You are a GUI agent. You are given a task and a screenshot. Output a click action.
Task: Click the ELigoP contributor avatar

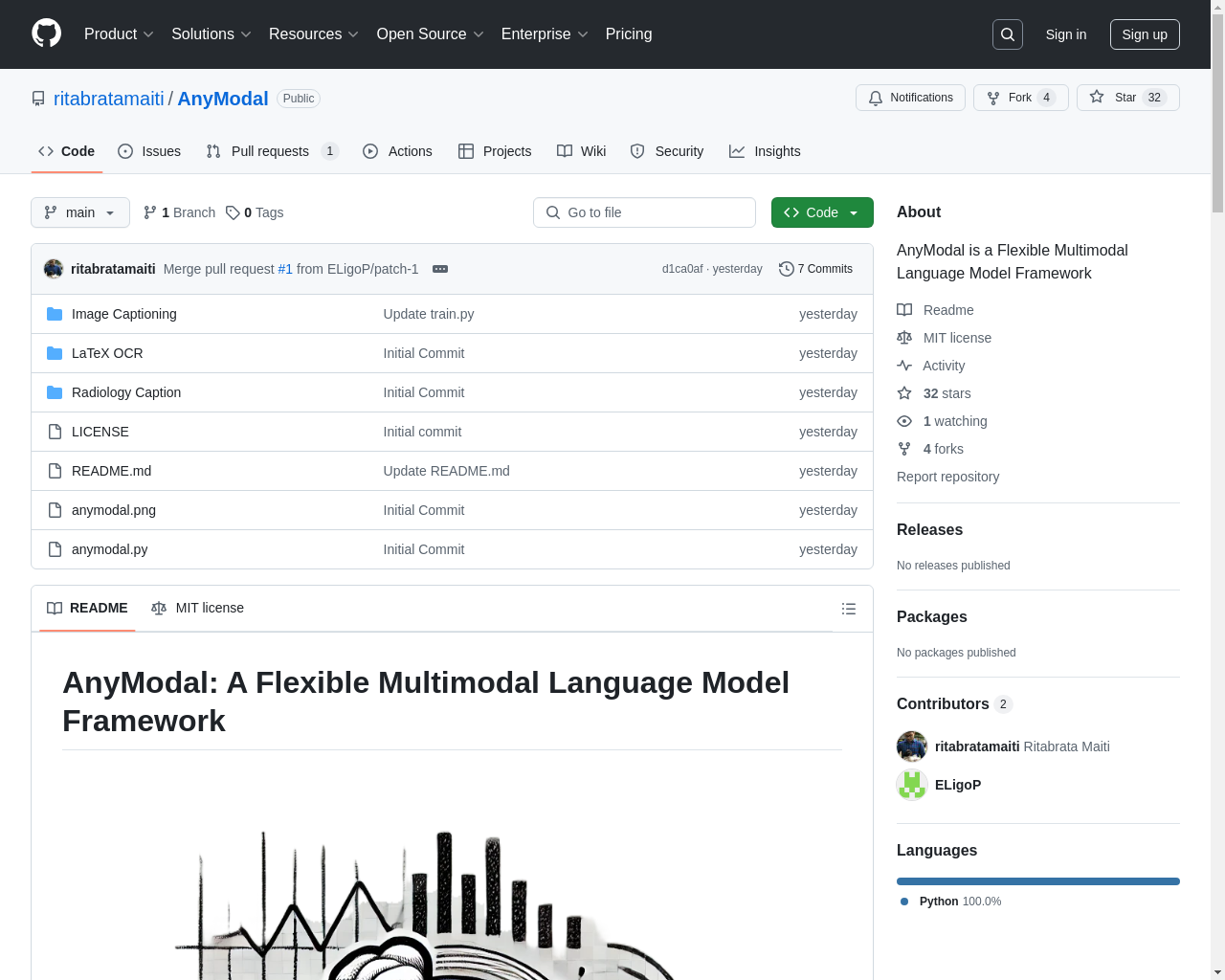912,785
